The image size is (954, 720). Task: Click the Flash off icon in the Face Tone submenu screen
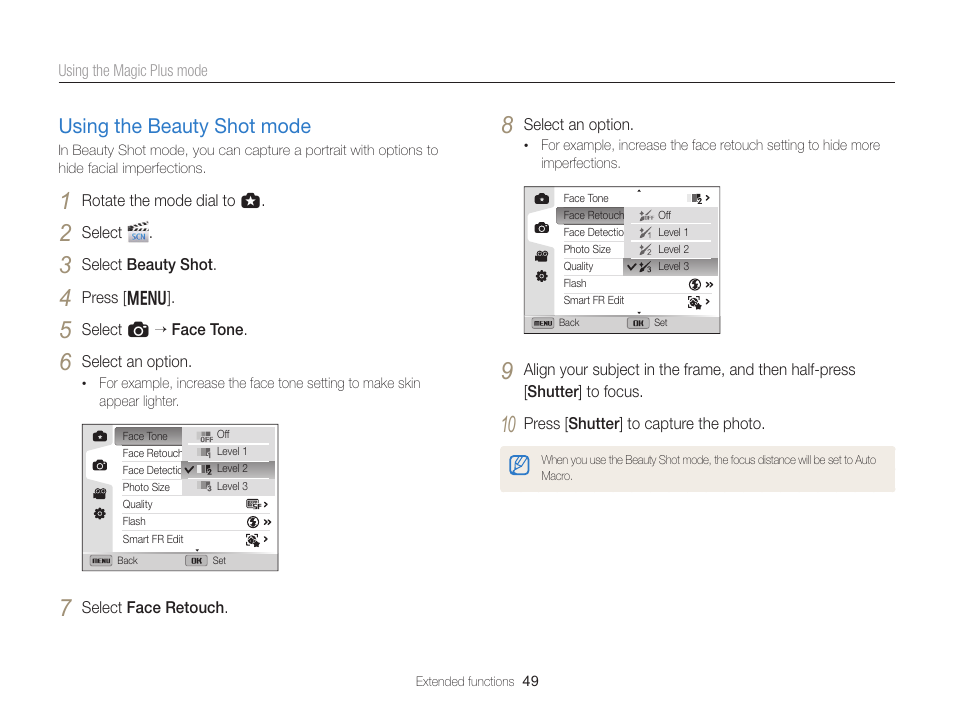coord(253,522)
